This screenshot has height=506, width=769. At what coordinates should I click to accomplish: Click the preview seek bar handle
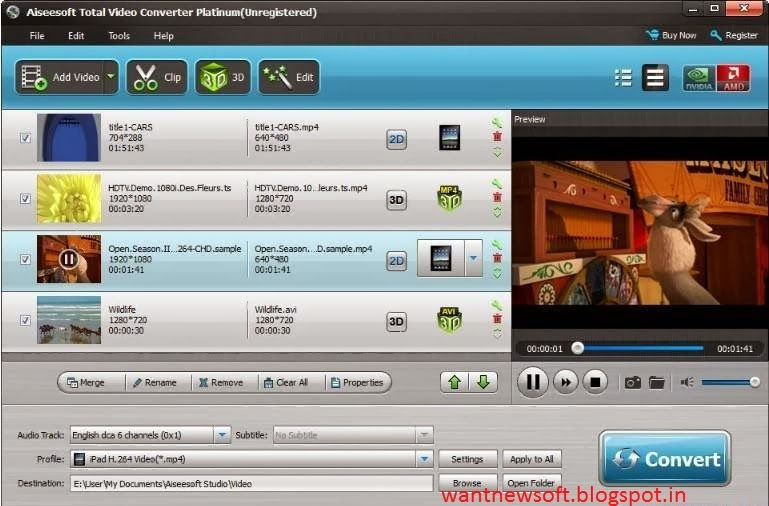coord(578,348)
